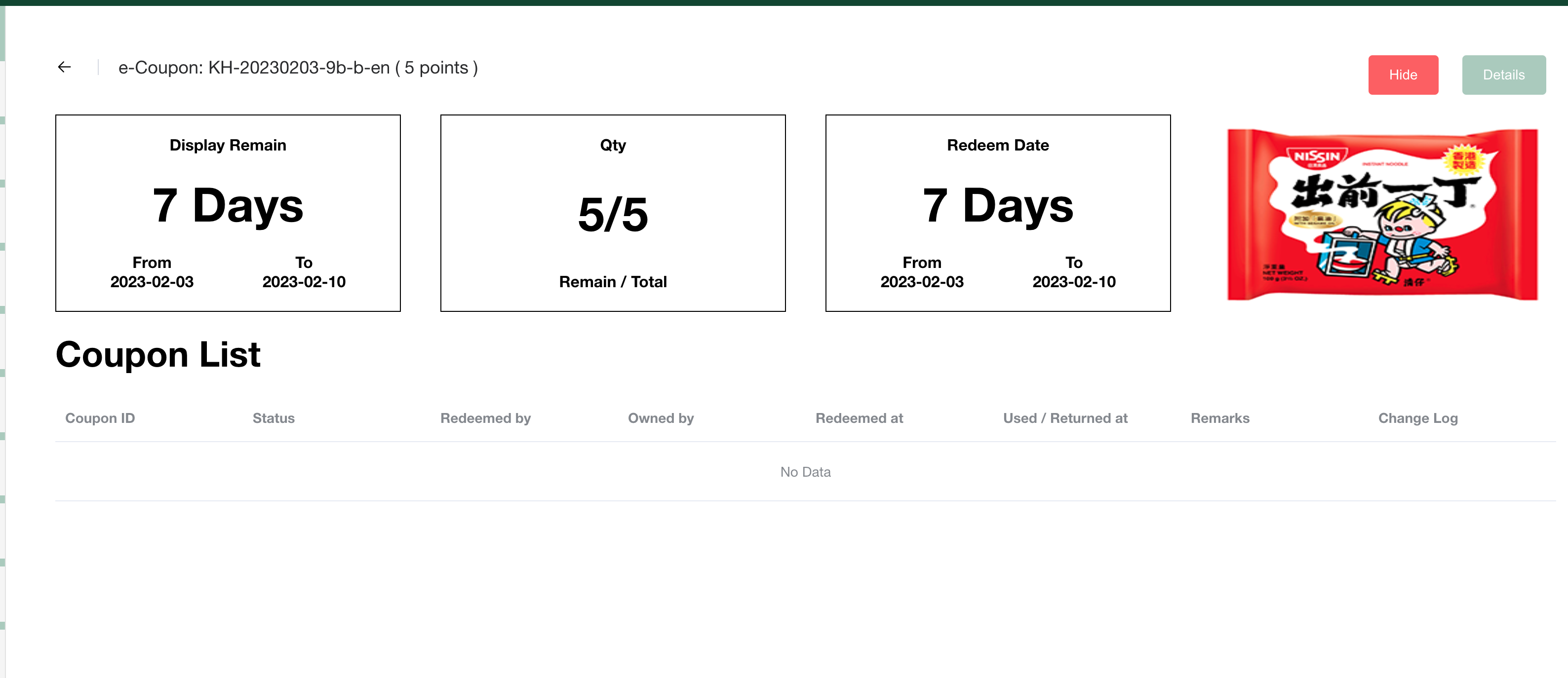
Task: Click Used / Returned at column header
Action: [x=1064, y=418]
